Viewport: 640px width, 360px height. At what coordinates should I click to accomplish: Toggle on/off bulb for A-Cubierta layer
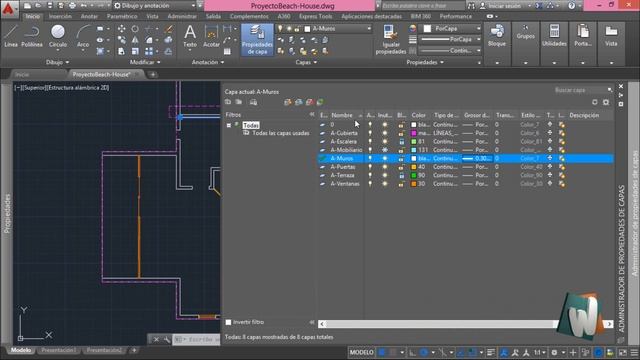370,133
